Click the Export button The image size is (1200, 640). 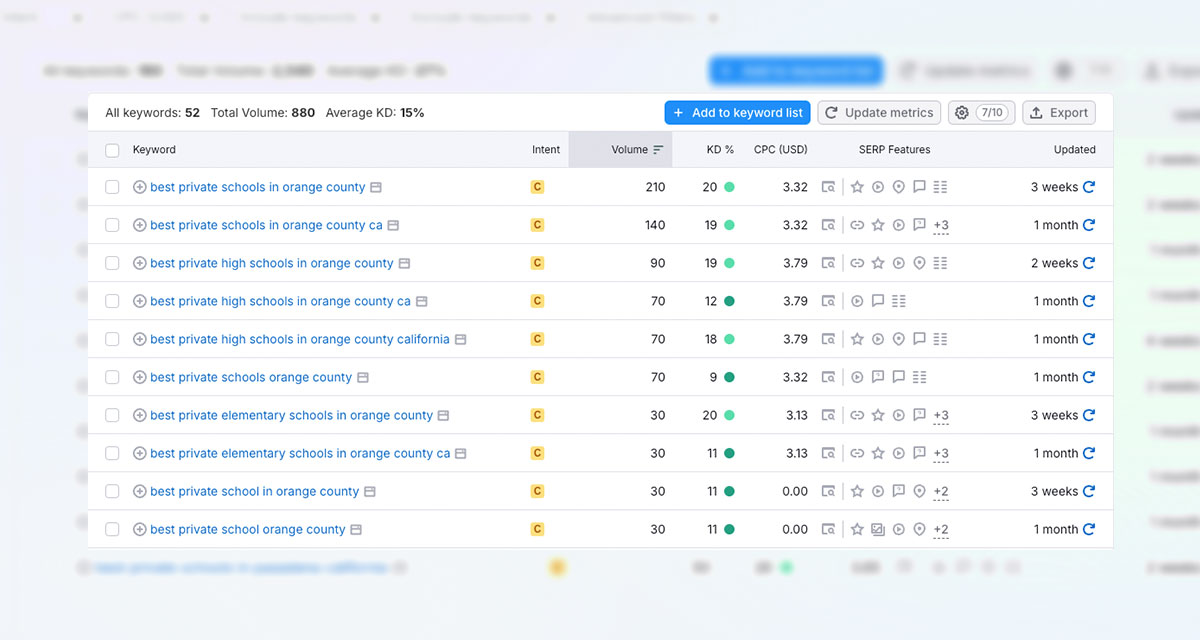coord(1058,112)
